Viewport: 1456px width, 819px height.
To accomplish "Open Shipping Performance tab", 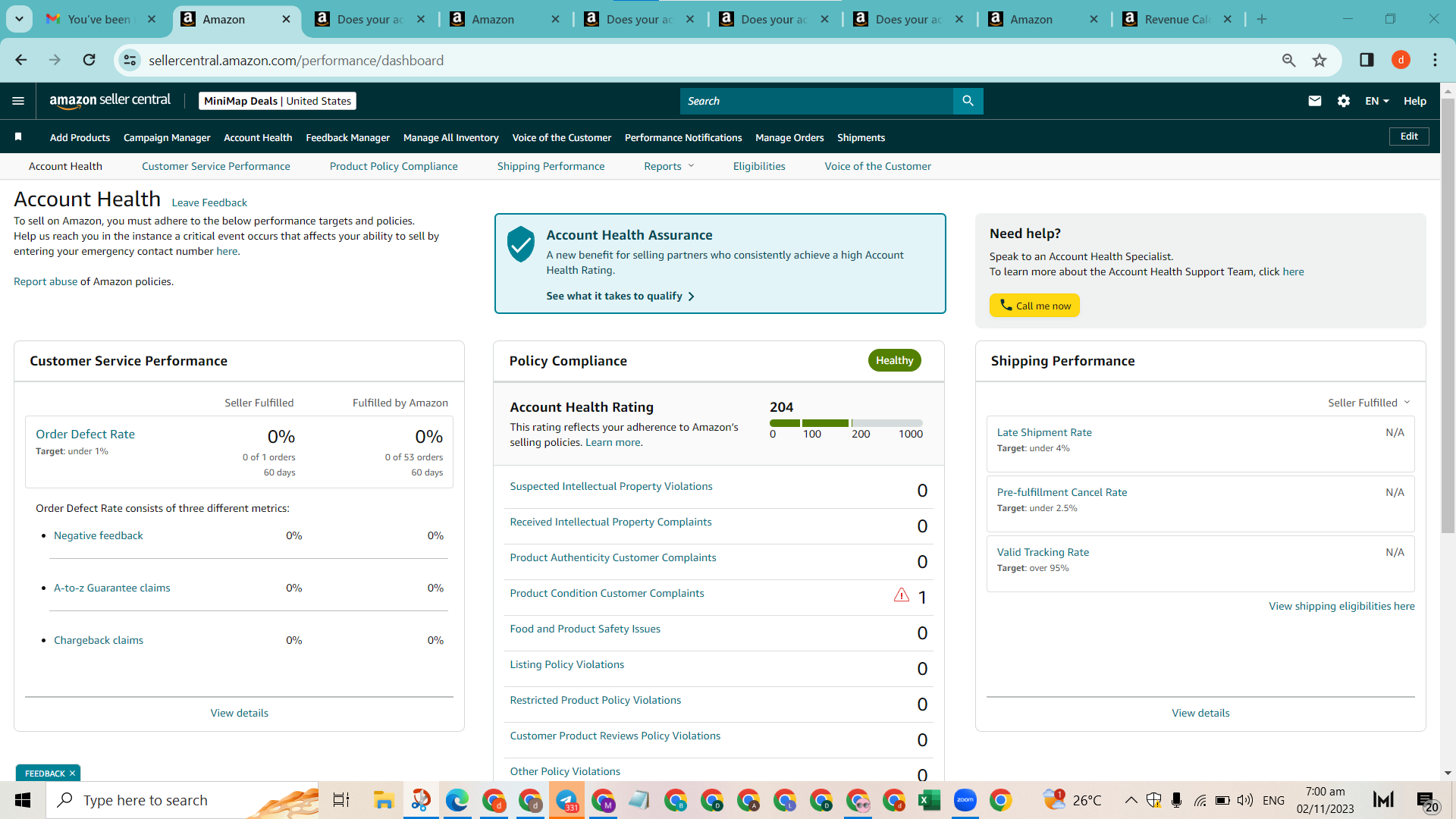I will pos(551,166).
